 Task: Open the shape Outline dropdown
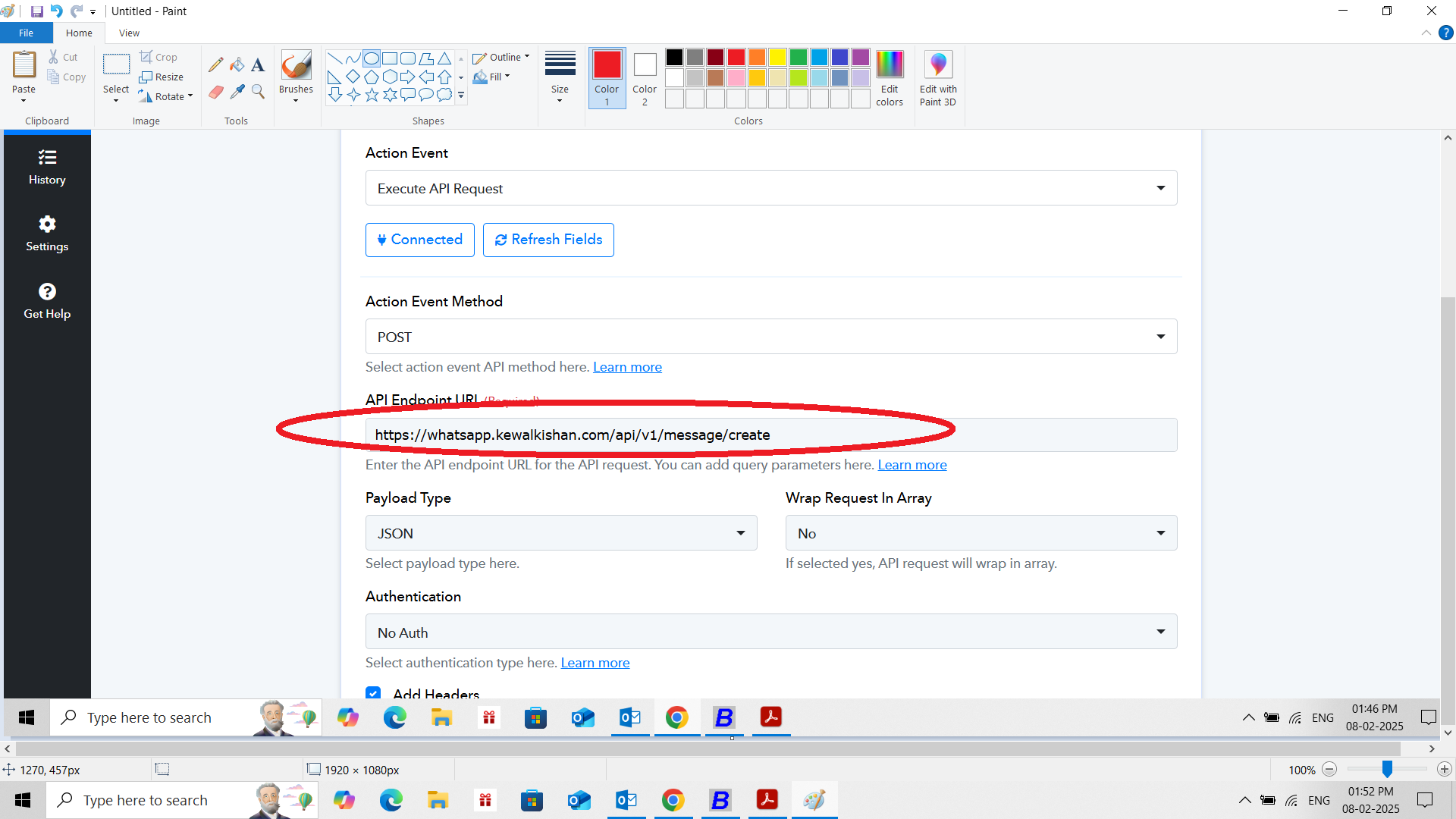coord(501,57)
